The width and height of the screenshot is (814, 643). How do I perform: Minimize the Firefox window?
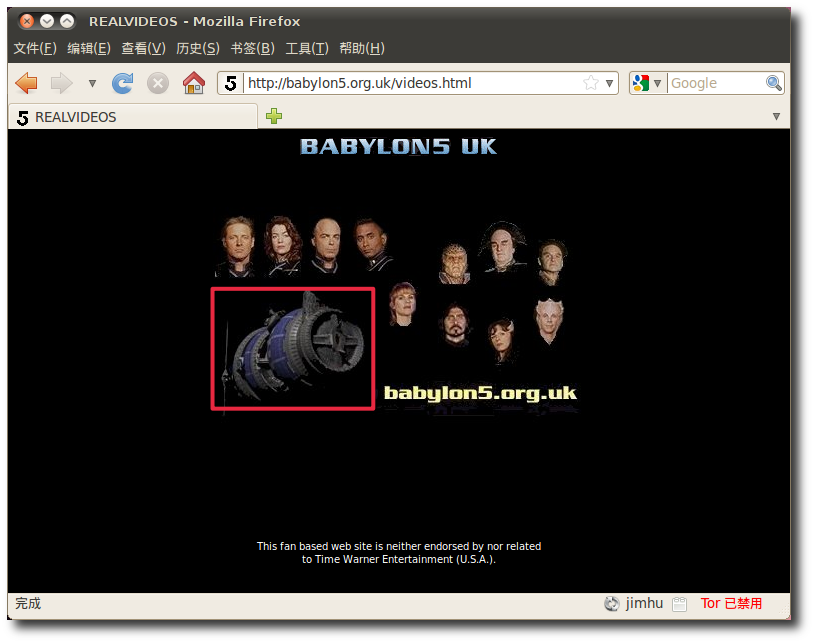click(47, 21)
